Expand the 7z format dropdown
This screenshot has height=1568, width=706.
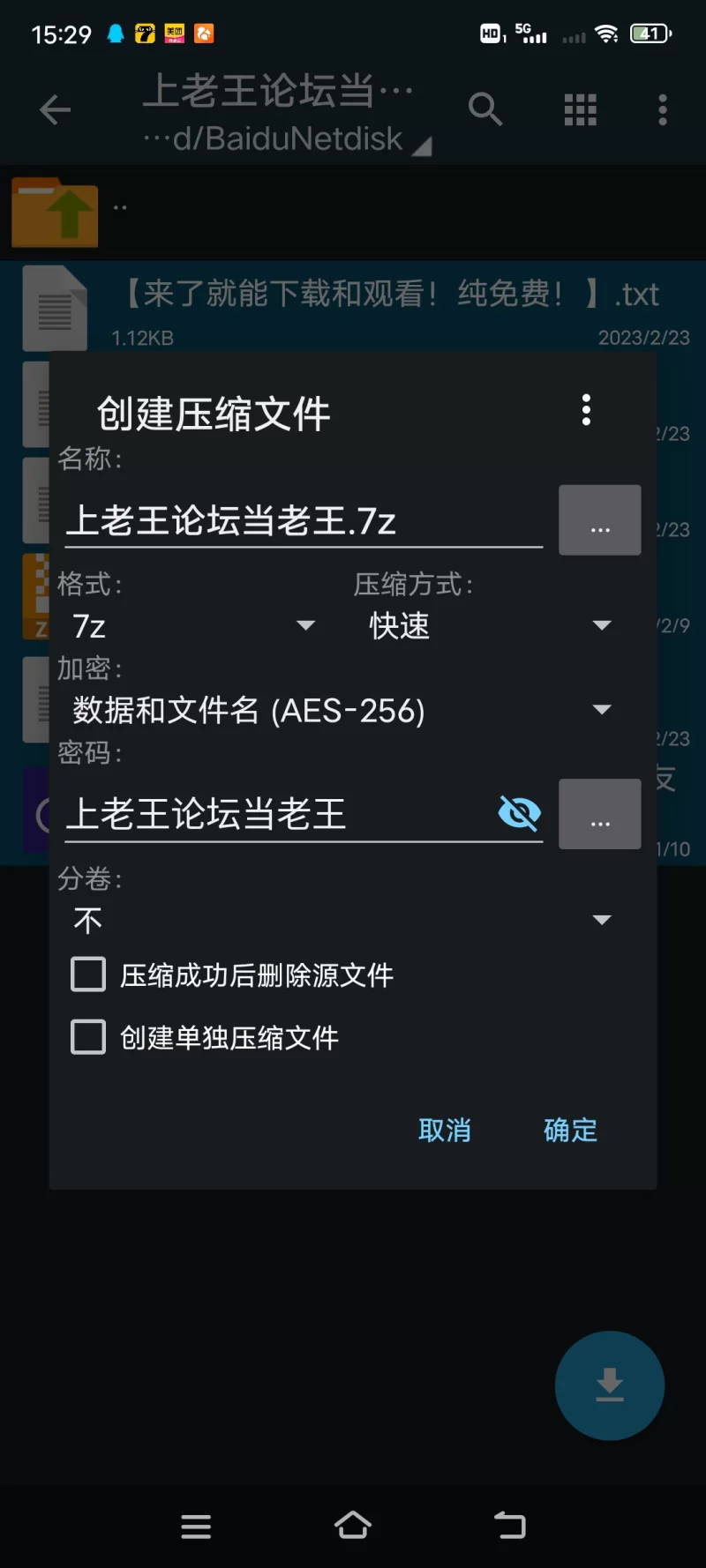(194, 626)
